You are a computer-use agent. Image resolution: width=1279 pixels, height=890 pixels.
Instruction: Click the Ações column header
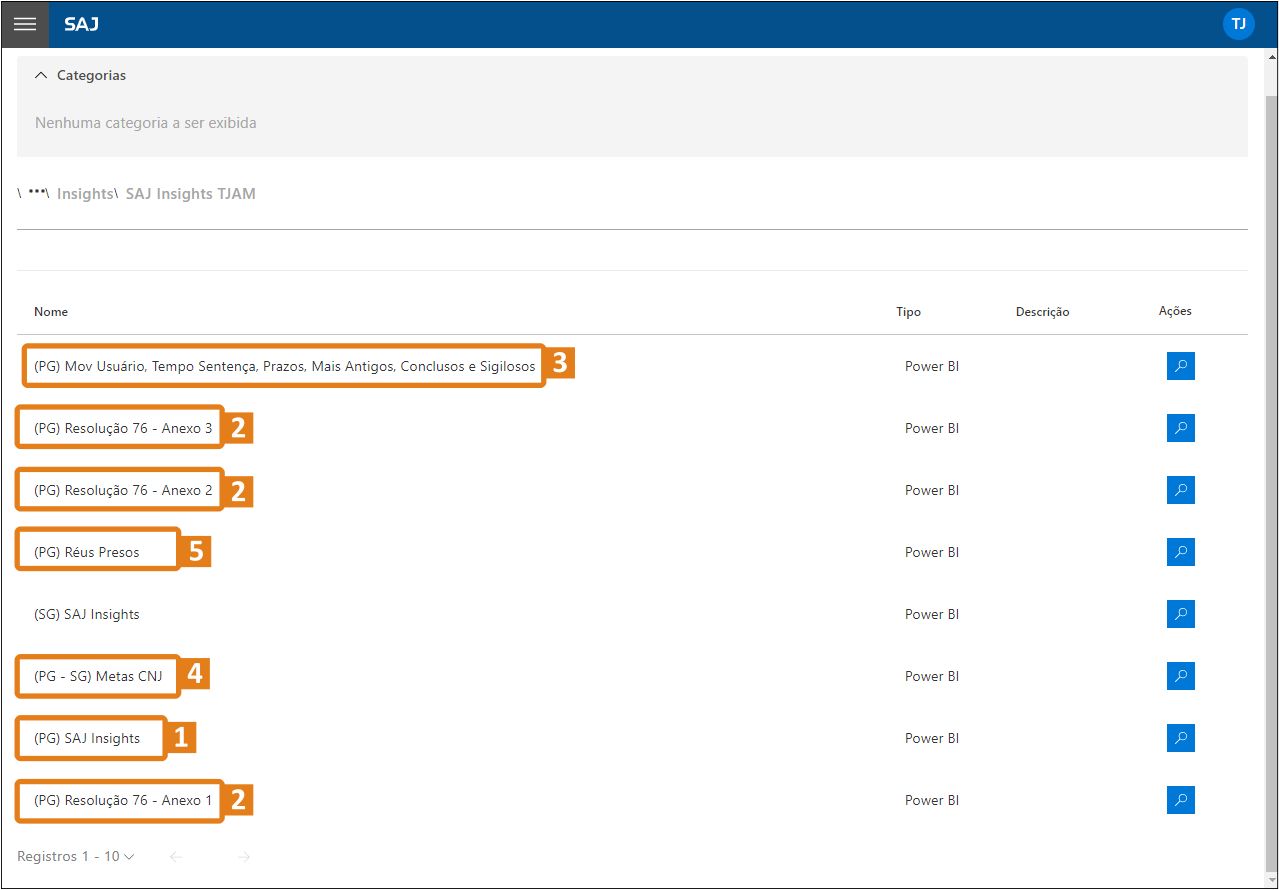click(1175, 311)
